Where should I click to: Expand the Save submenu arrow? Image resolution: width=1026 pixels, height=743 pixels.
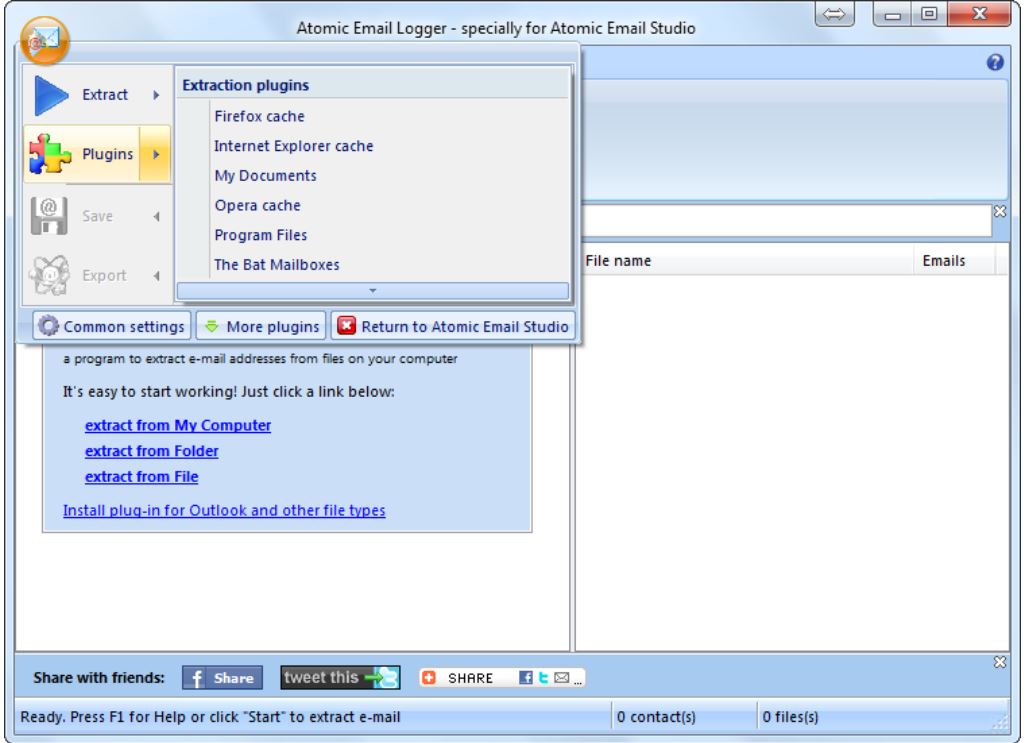coord(156,216)
